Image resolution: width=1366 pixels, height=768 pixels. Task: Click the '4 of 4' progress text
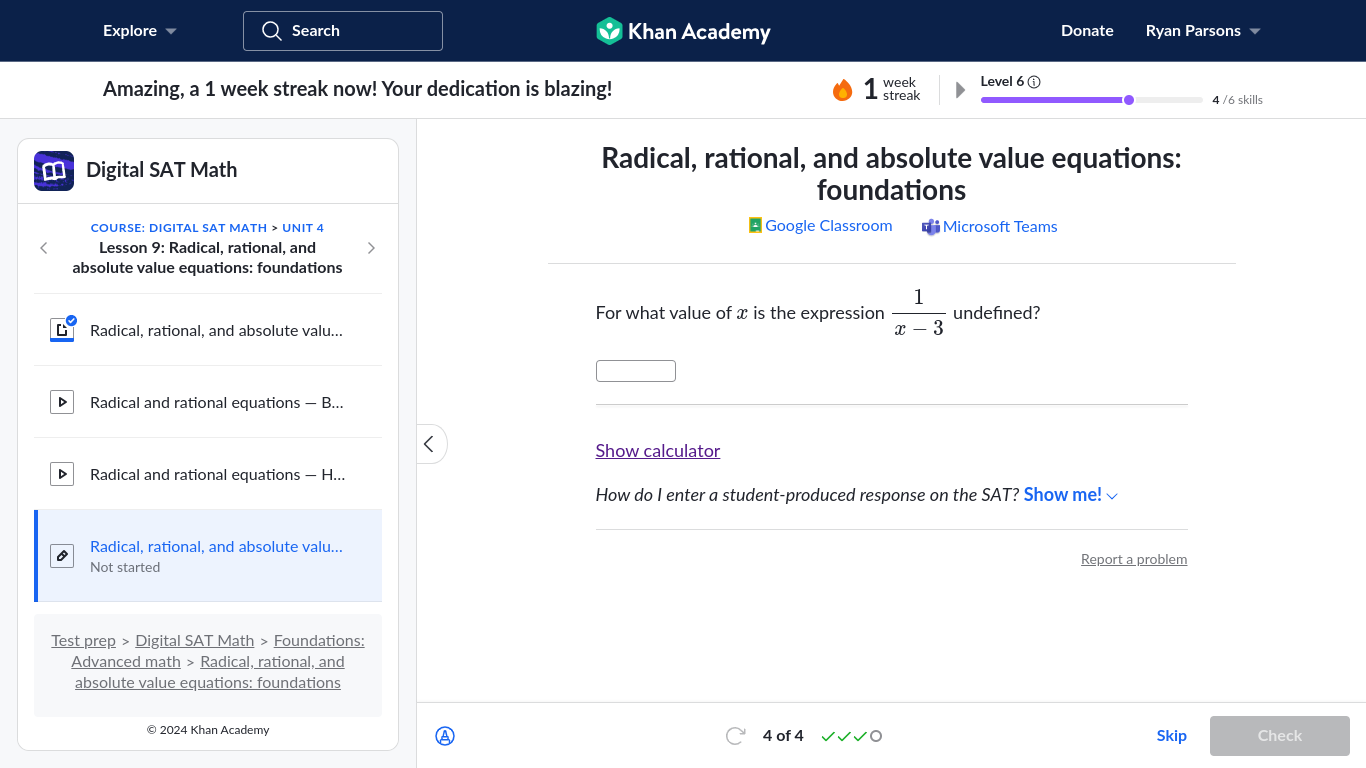pyautogui.click(x=783, y=736)
